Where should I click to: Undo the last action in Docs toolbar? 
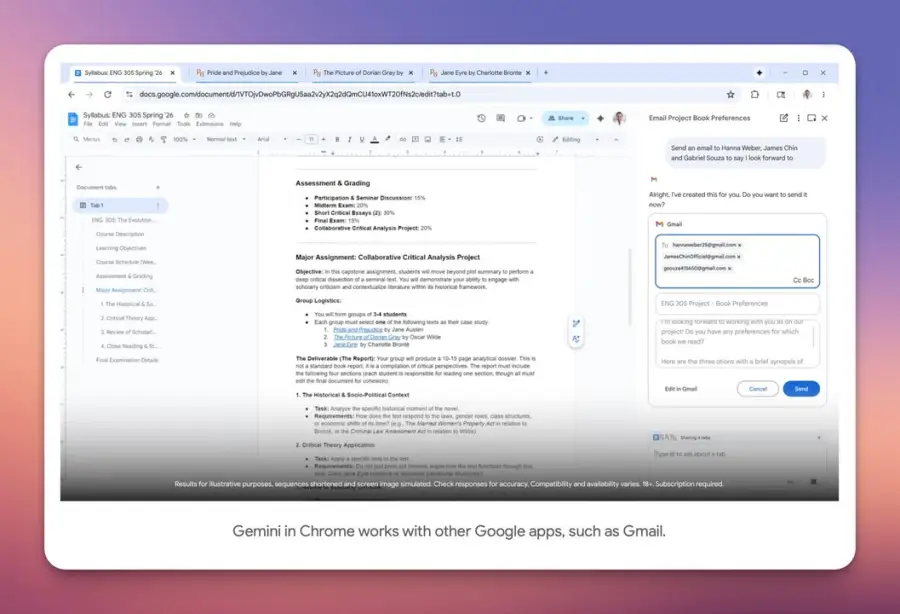[115, 139]
